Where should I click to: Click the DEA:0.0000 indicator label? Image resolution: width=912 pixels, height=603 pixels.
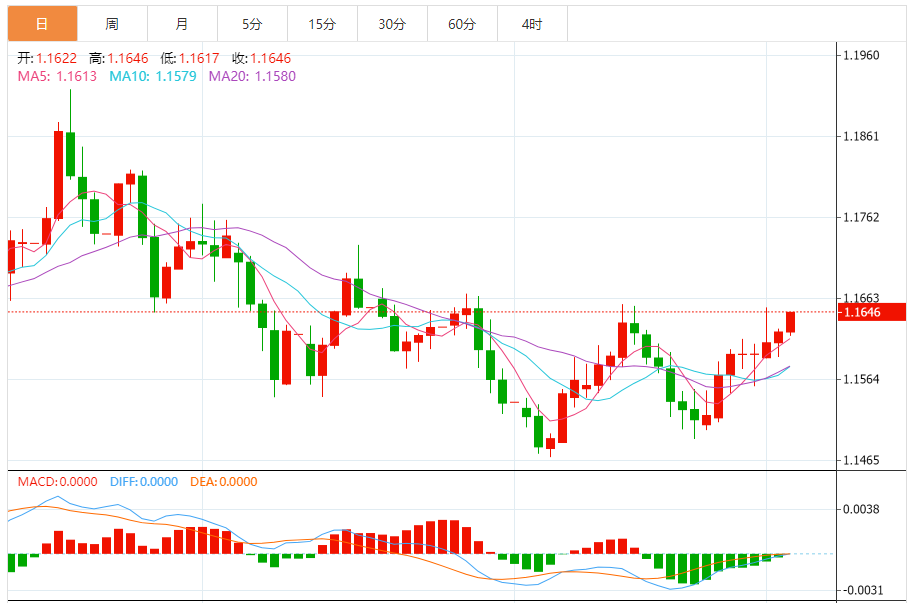pos(224,481)
